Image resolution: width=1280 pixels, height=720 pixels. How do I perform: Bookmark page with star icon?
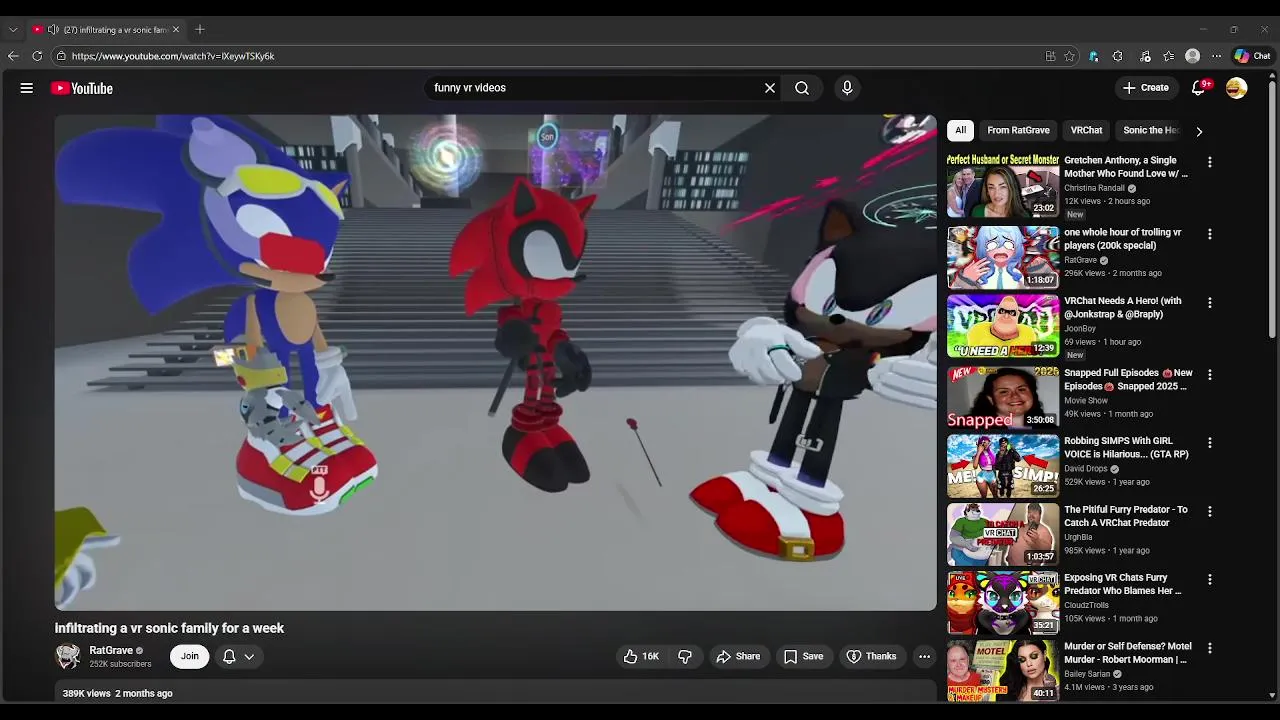click(x=1069, y=56)
